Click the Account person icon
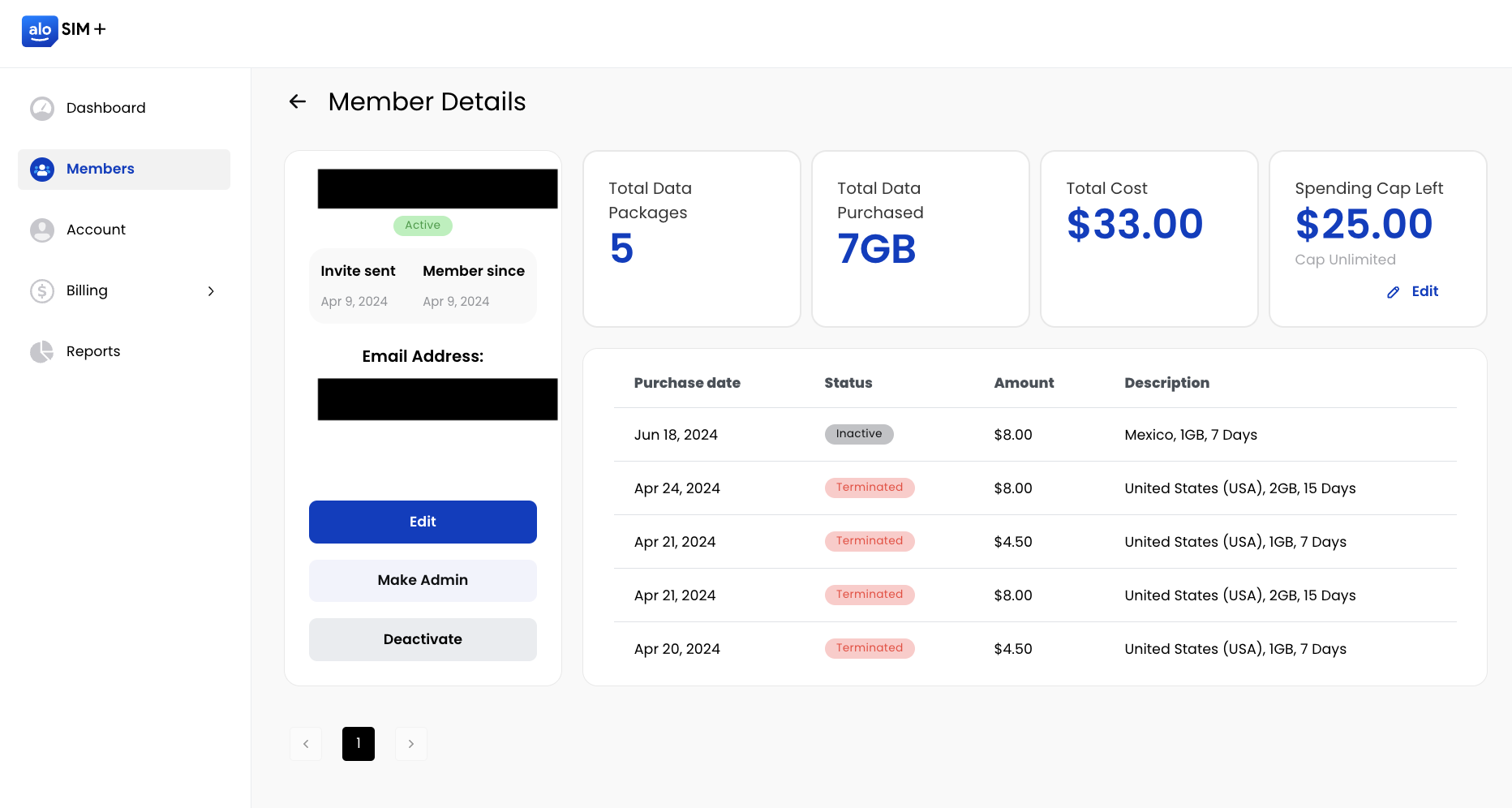 pyautogui.click(x=42, y=230)
